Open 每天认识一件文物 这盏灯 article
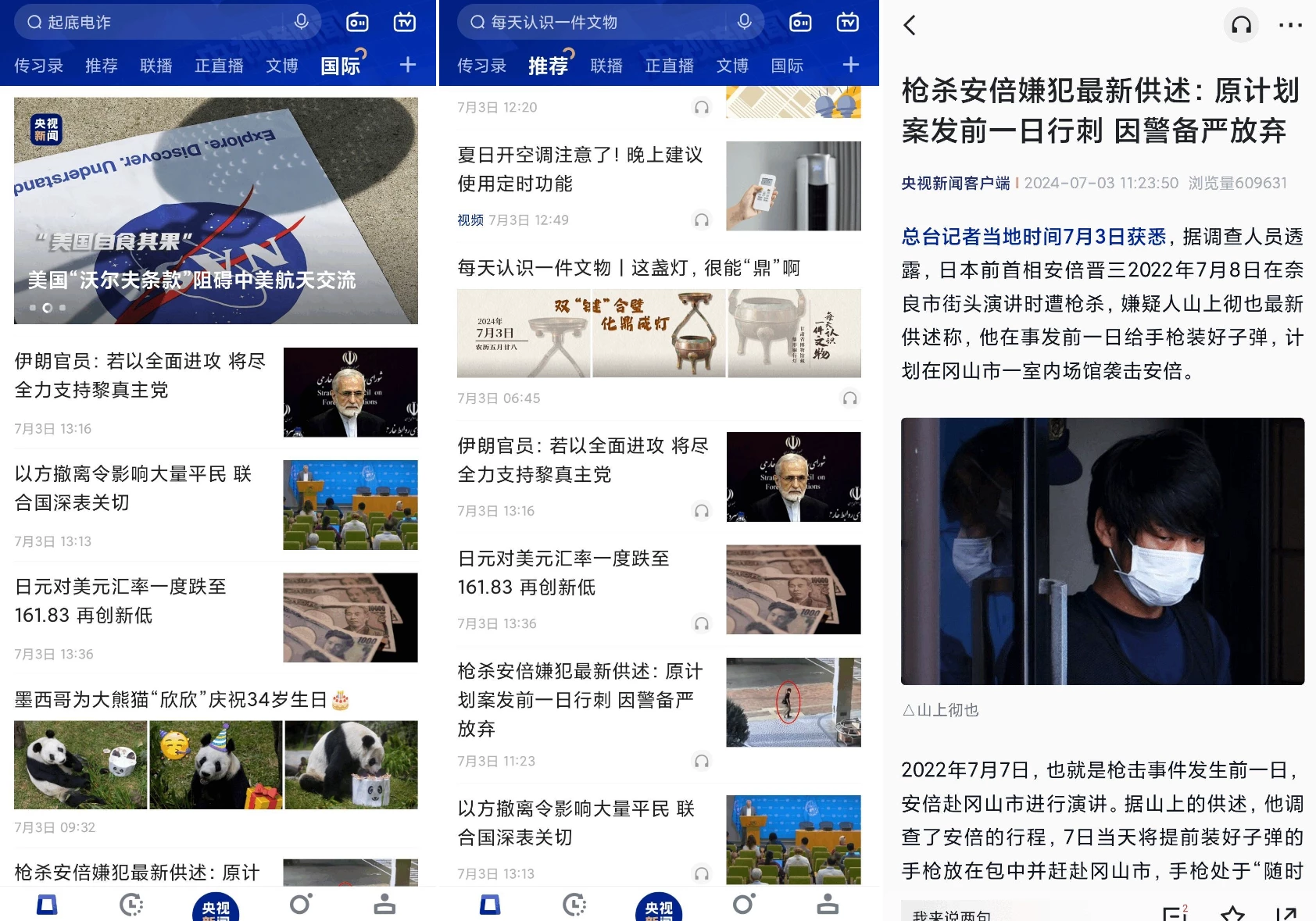 629,268
